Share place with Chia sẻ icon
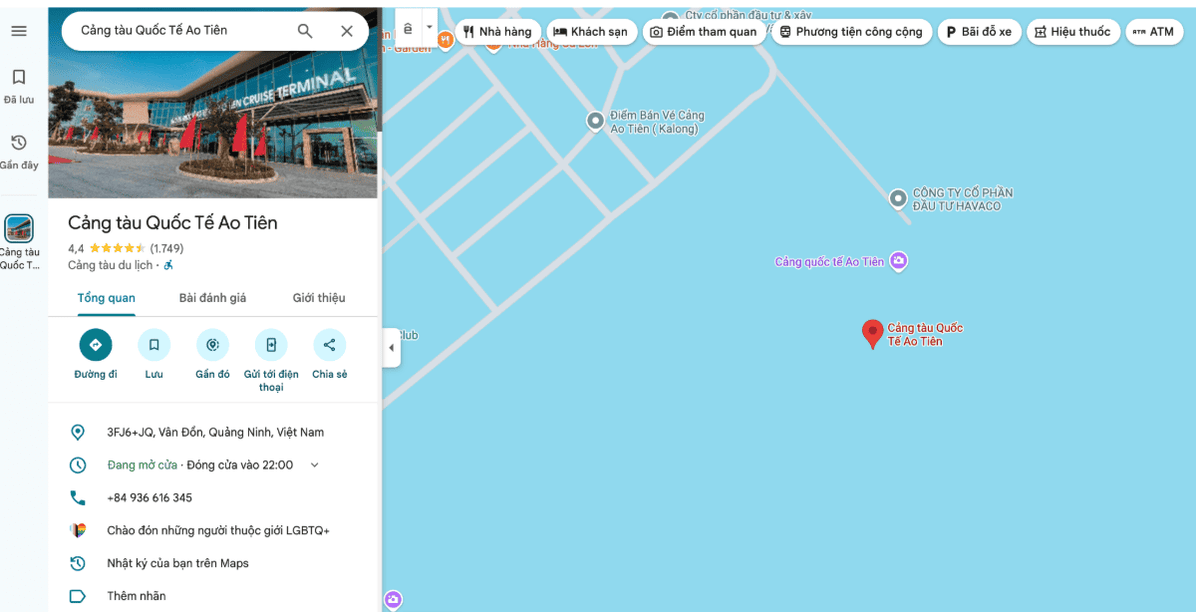Image resolution: width=1200 pixels, height=612 pixels. [x=329, y=345]
